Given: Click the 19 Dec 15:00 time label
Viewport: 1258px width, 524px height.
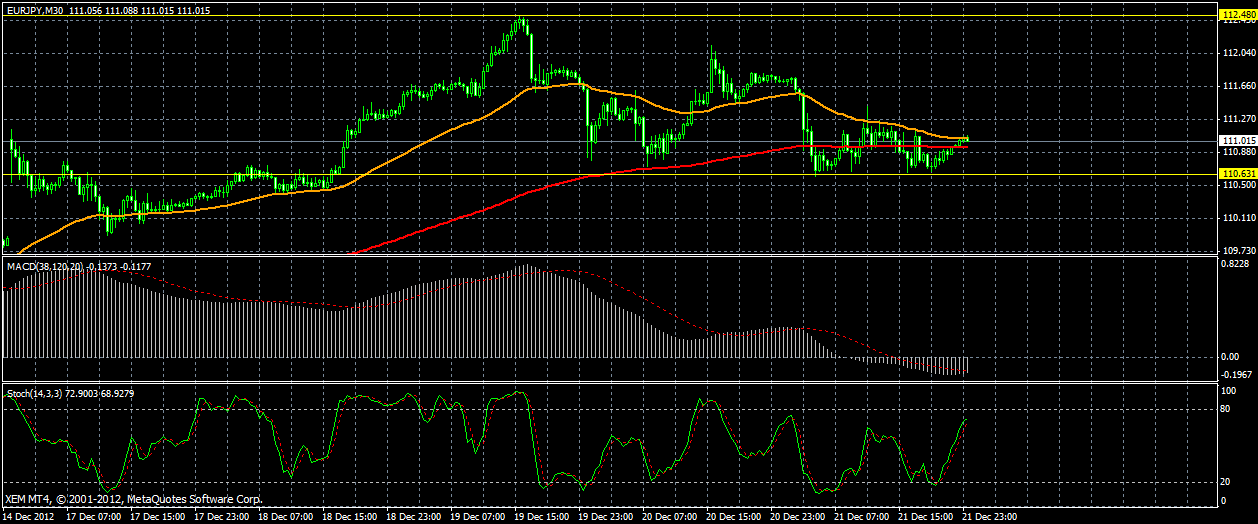Looking at the screenshot, I should 540,517.
